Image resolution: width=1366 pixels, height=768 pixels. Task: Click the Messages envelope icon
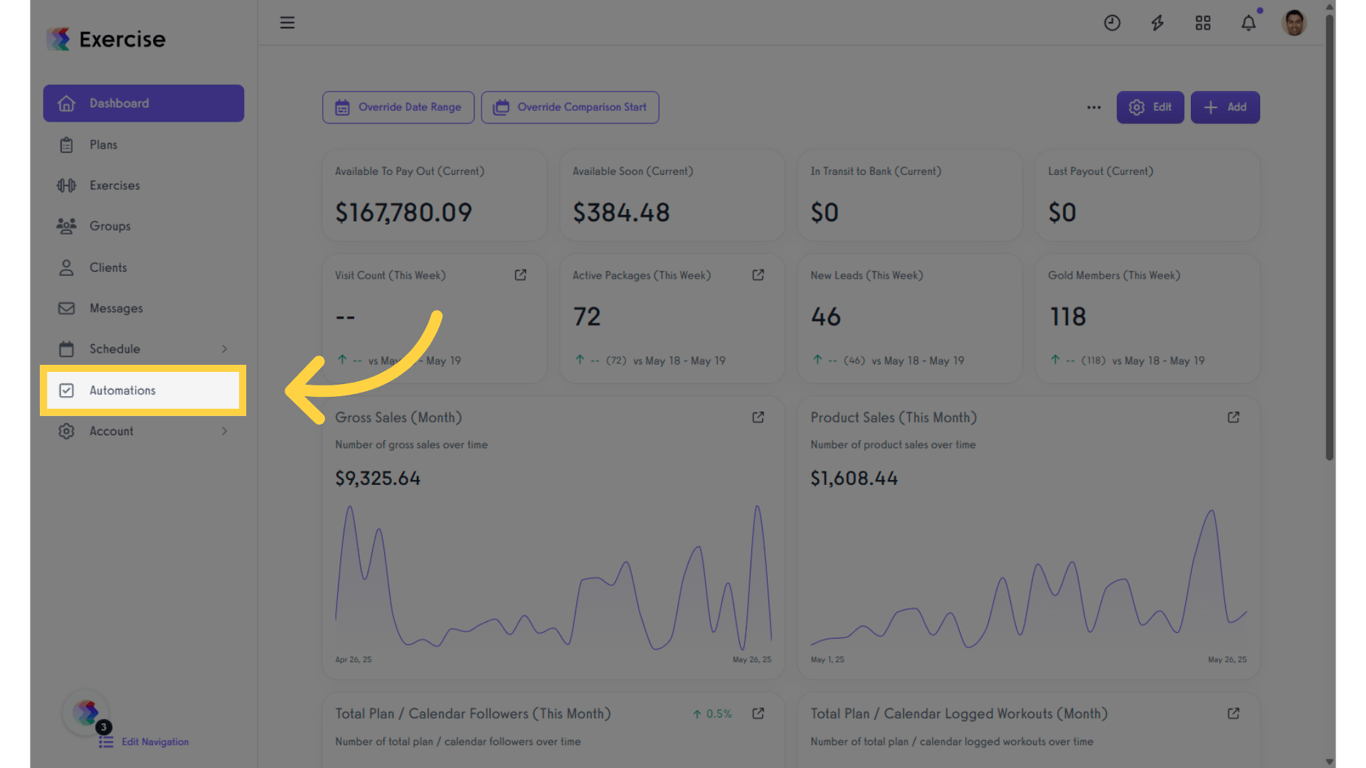click(x=66, y=308)
